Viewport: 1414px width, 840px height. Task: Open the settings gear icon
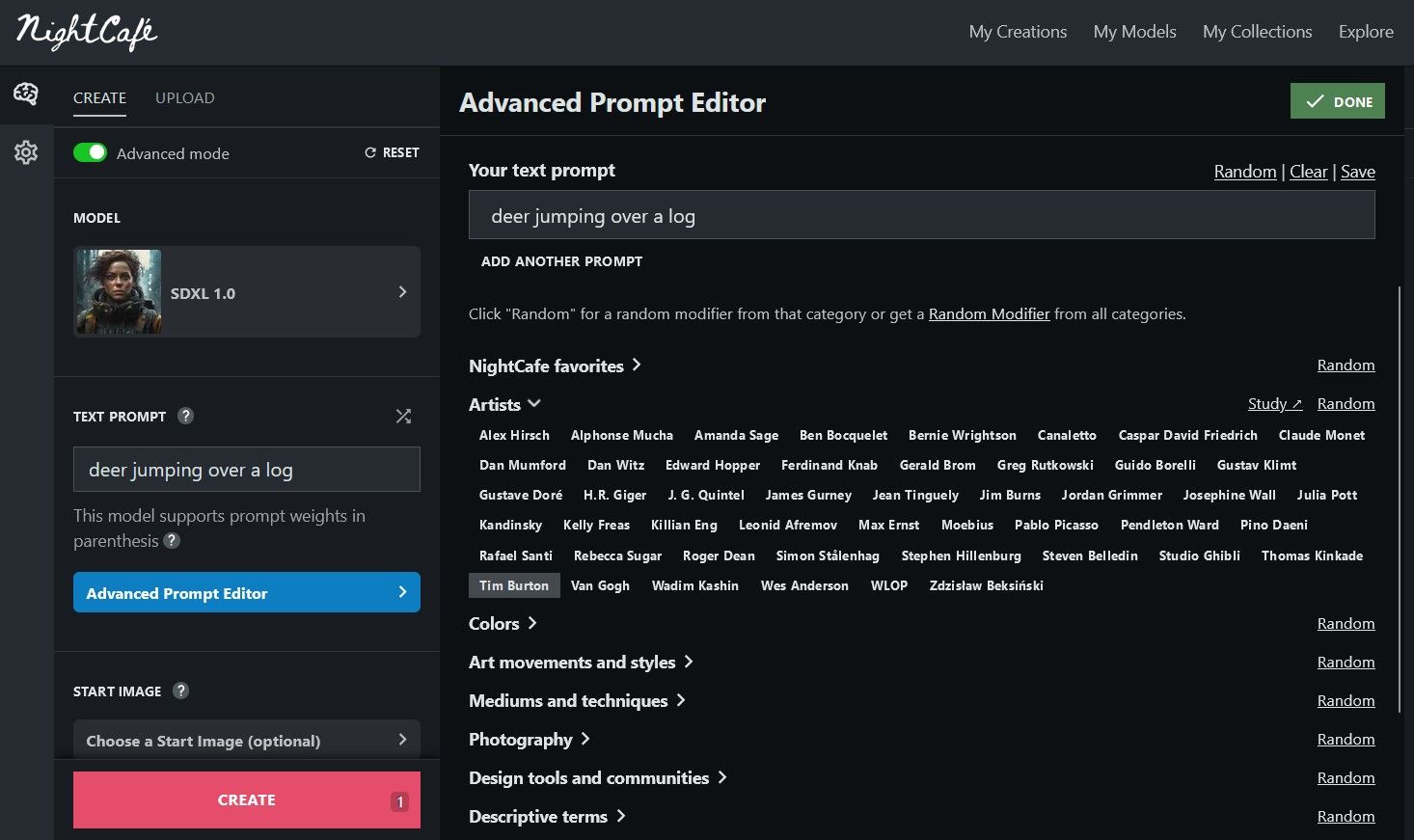tap(26, 152)
